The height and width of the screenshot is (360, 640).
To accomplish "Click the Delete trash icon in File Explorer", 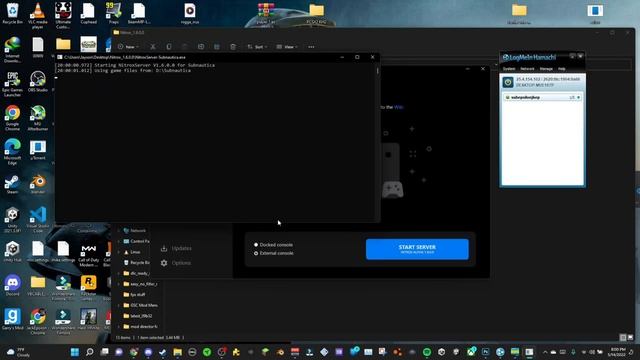I will [233, 47].
